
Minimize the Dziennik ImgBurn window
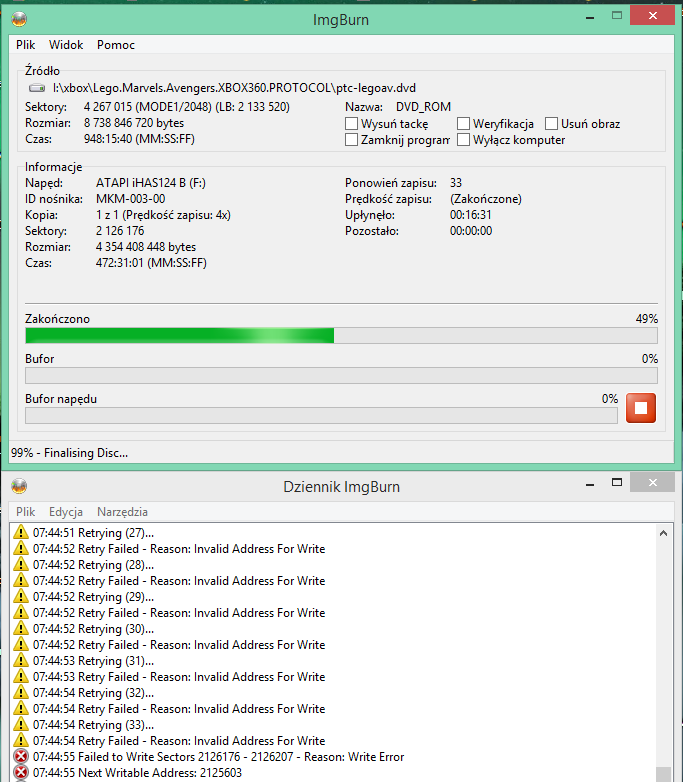[590, 484]
